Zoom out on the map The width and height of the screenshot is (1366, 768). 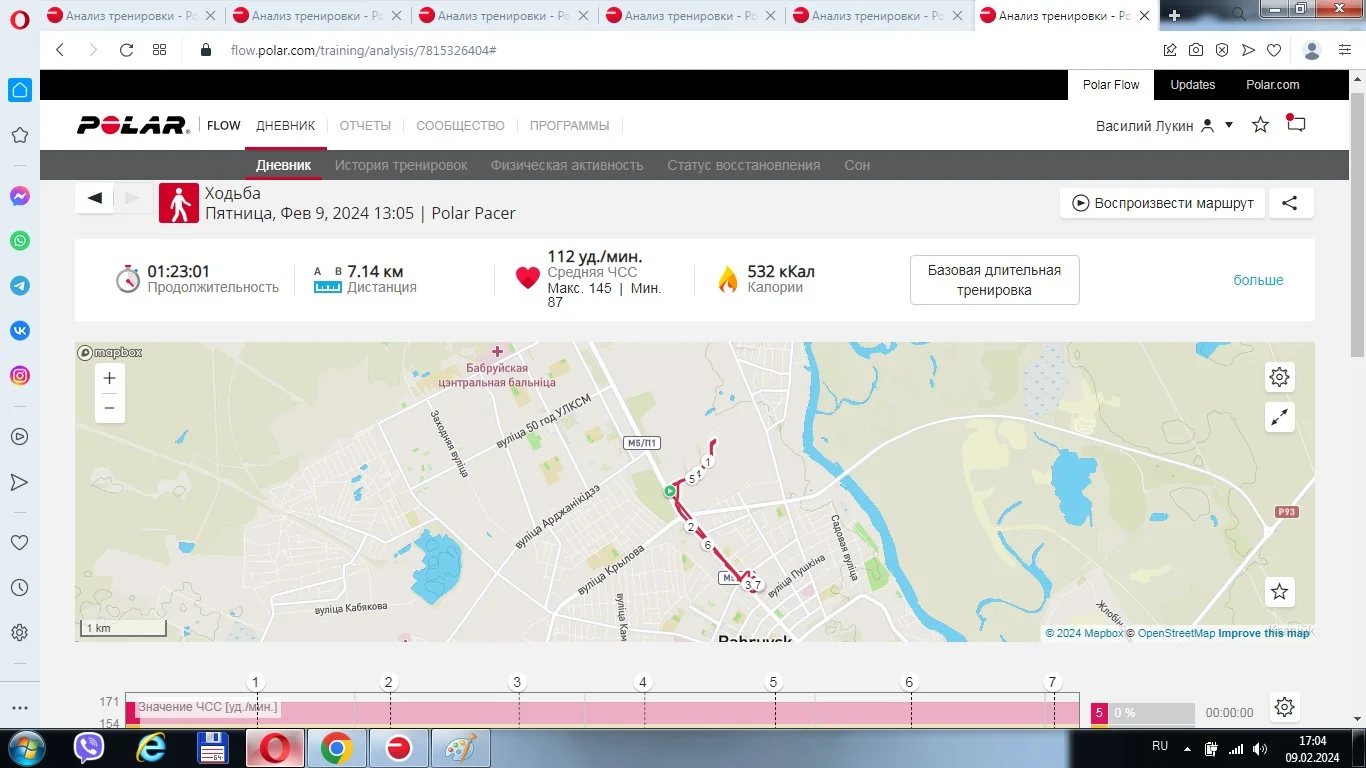(x=110, y=408)
